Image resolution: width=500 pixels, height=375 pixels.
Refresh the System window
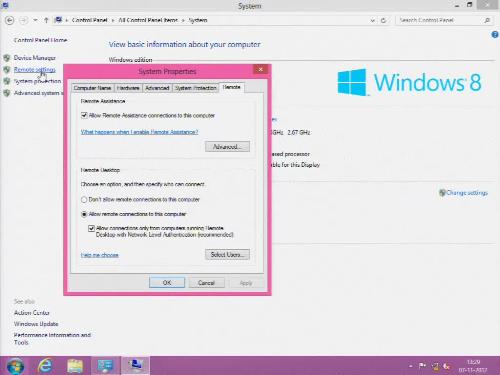pos(383,21)
